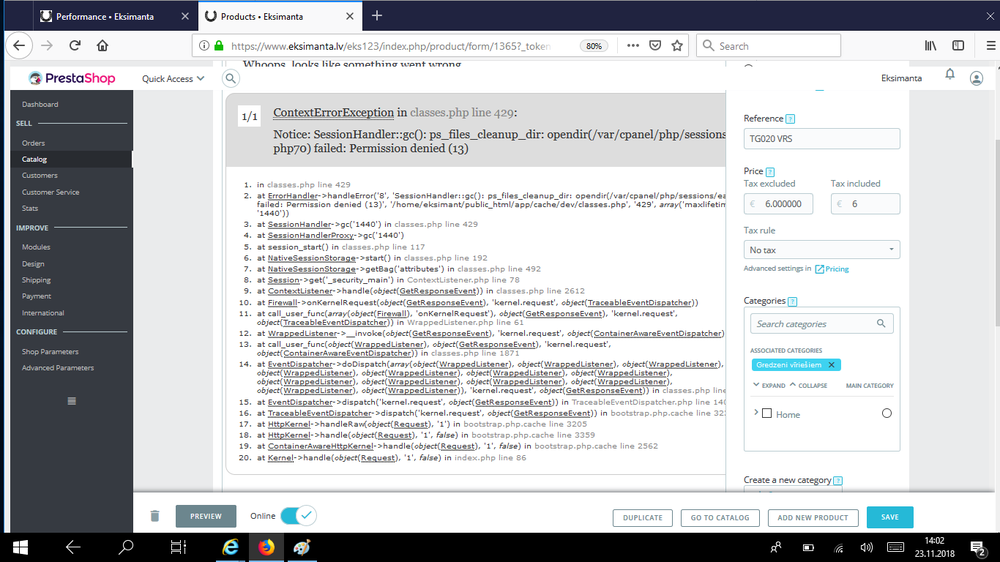Image resolution: width=1000 pixels, height=562 pixels.
Task: Open Dashboard in the sidebar
Action: (x=40, y=104)
